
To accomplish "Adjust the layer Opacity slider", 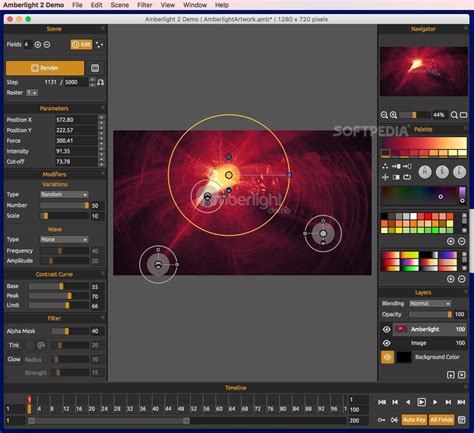I will click(x=430, y=314).
